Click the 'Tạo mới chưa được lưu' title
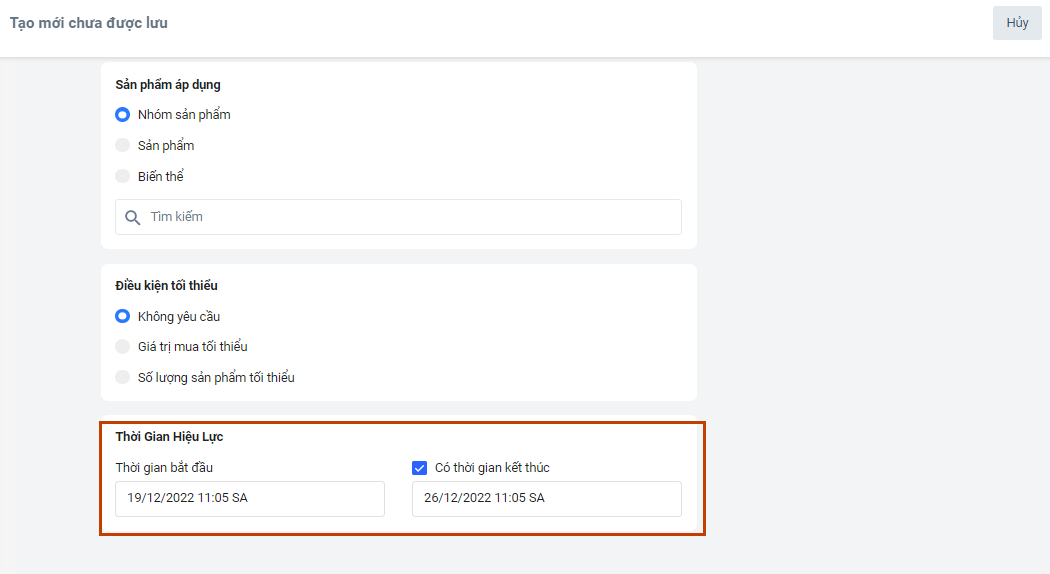1050x574 pixels. tap(89, 23)
